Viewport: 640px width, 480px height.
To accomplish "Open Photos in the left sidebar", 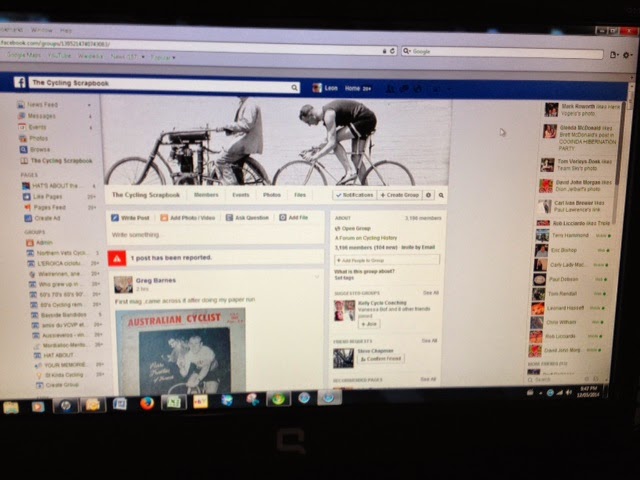I will point(38,138).
